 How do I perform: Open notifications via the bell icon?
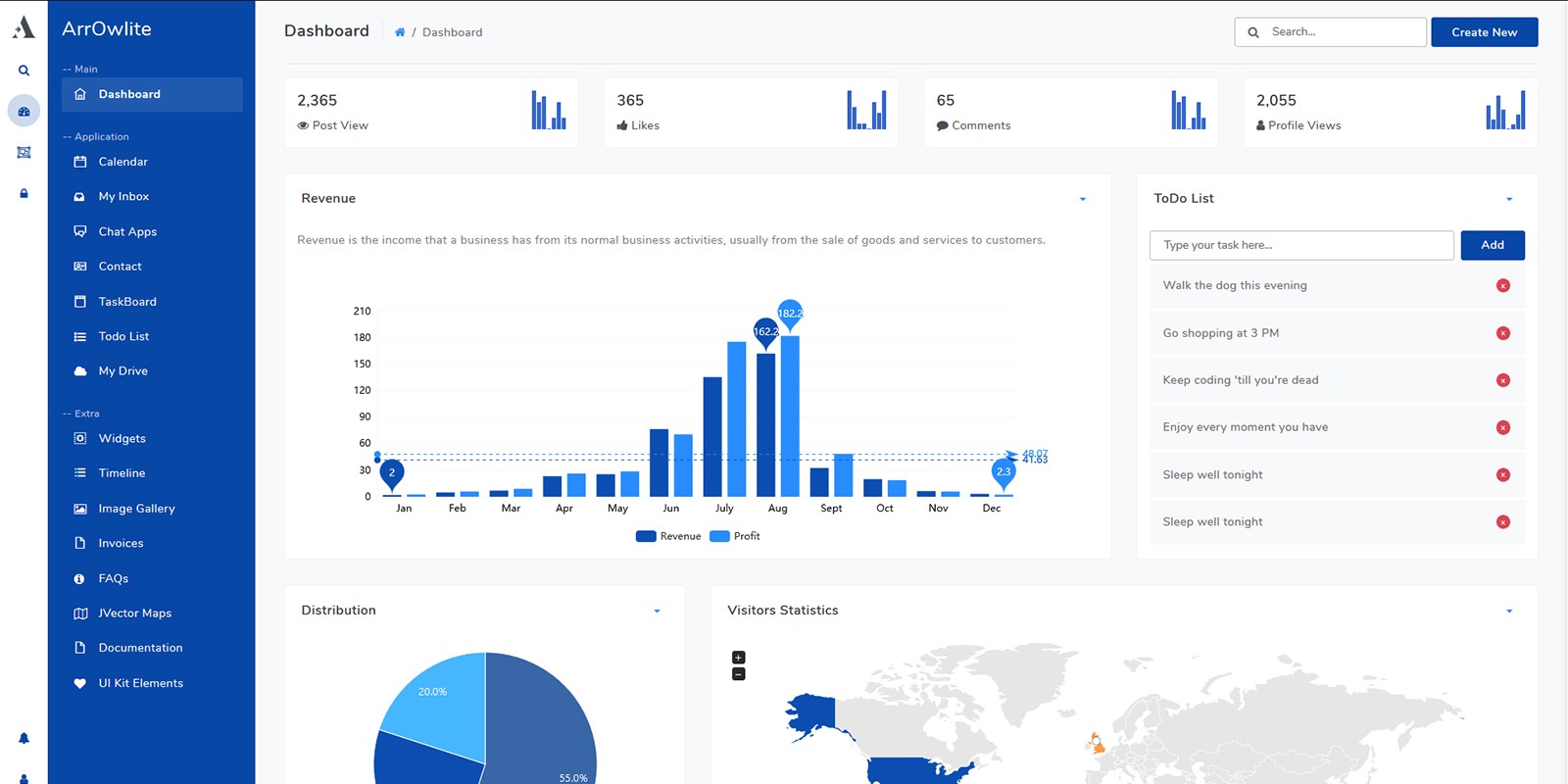click(x=24, y=738)
